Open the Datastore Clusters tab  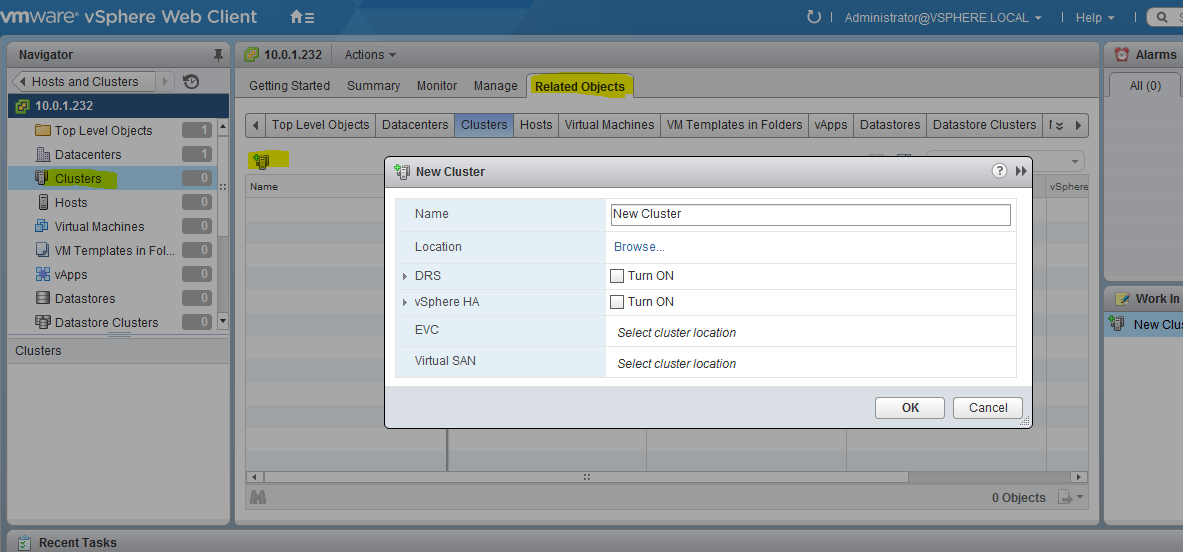pyautogui.click(x=985, y=125)
